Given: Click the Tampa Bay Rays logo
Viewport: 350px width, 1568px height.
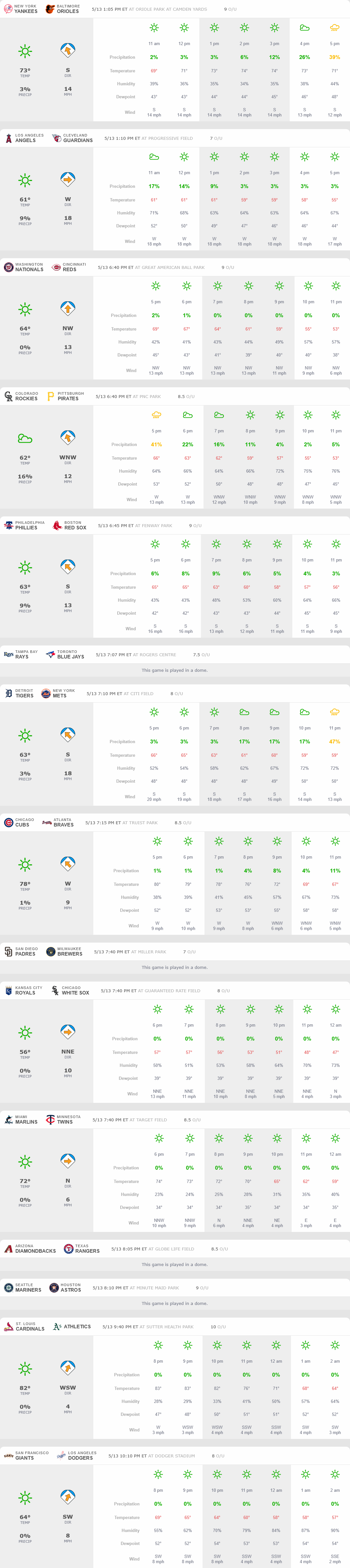Looking at the screenshot, I should coord(8,654).
